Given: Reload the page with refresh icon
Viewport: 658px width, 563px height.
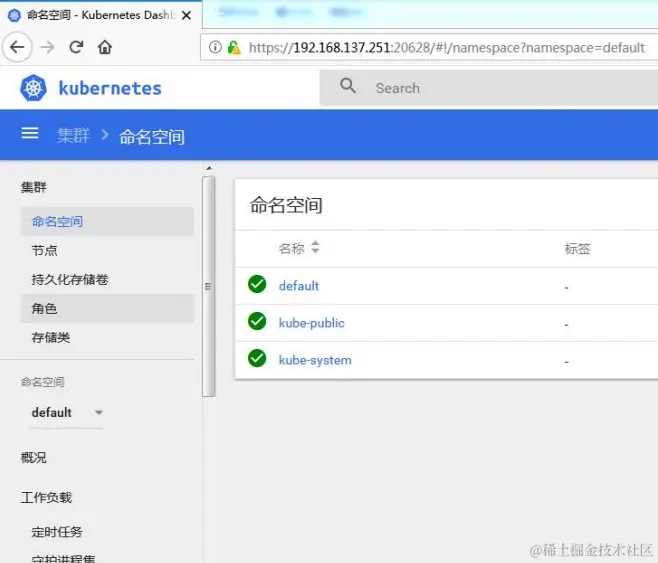Looking at the screenshot, I should pyautogui.click(x=76, y=47).
